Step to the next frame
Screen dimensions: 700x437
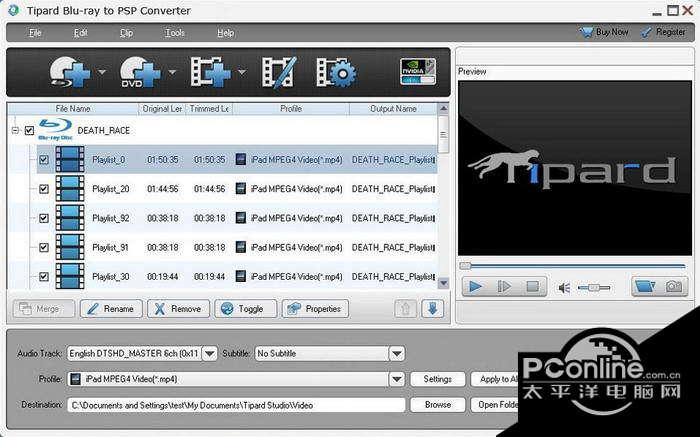coord(504,287)
